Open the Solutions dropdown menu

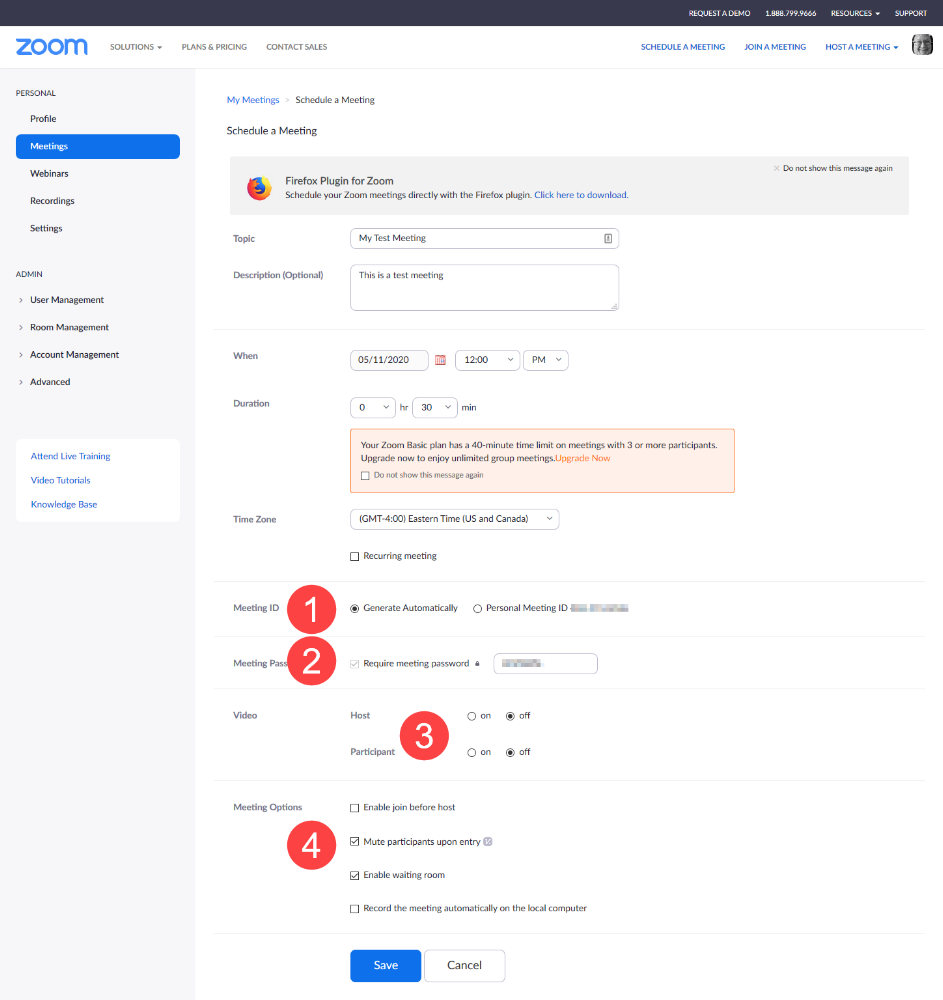click(136, 47)
